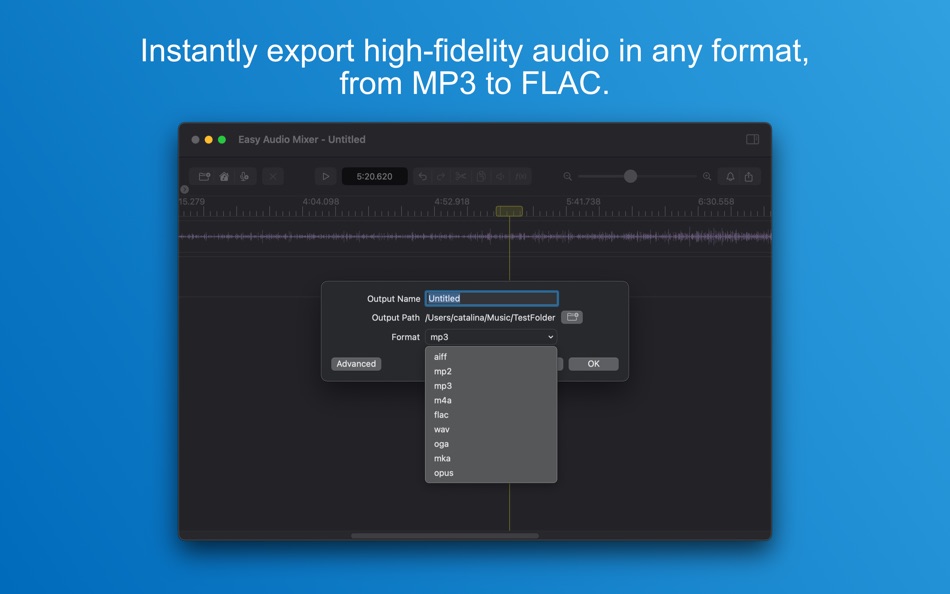The image size is (950, 594).
Task: Select aiff from format list
Action: (491, 356)
